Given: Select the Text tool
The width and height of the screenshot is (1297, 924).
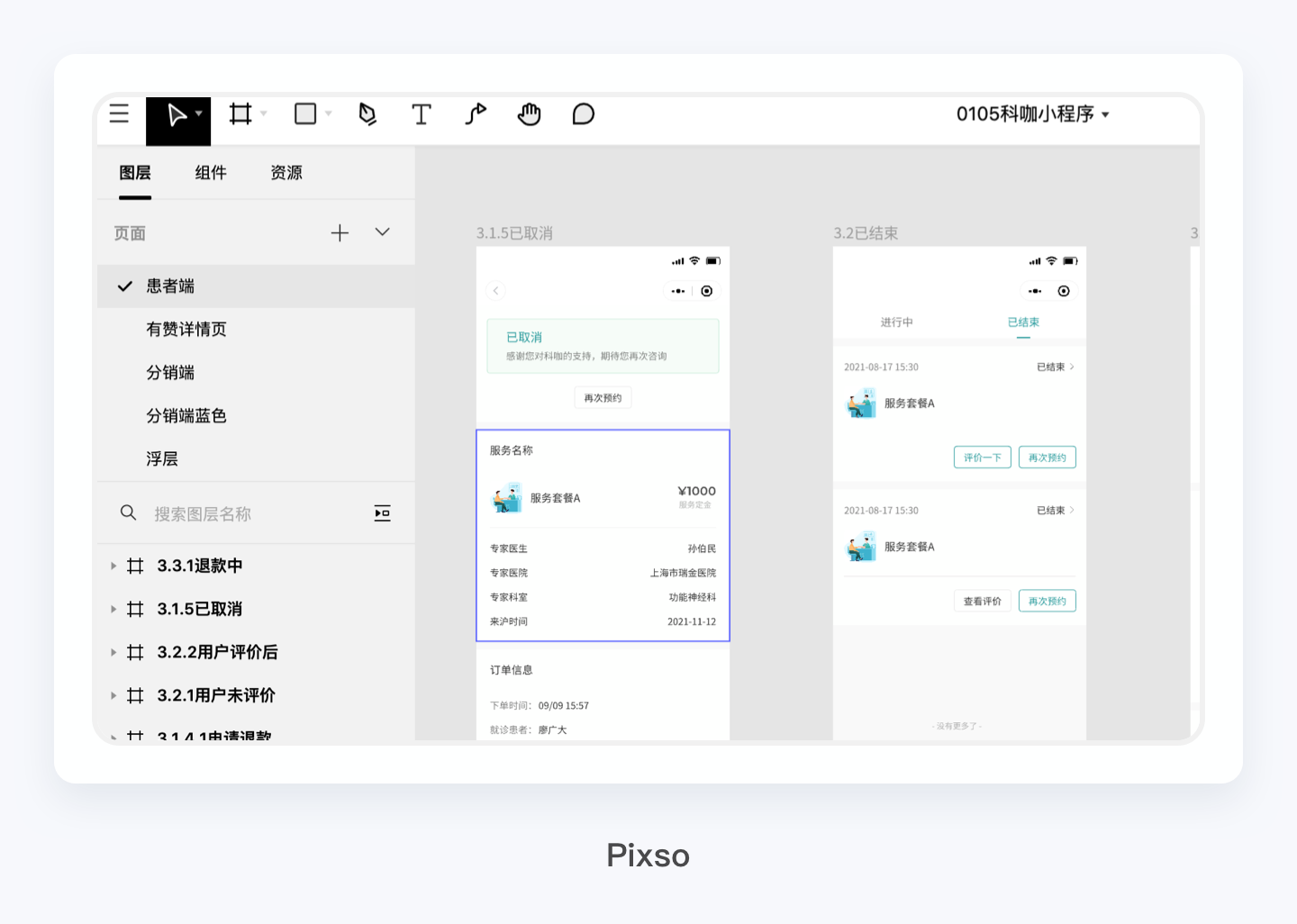Looking at the screenshot, I should (x=421, y=114).
